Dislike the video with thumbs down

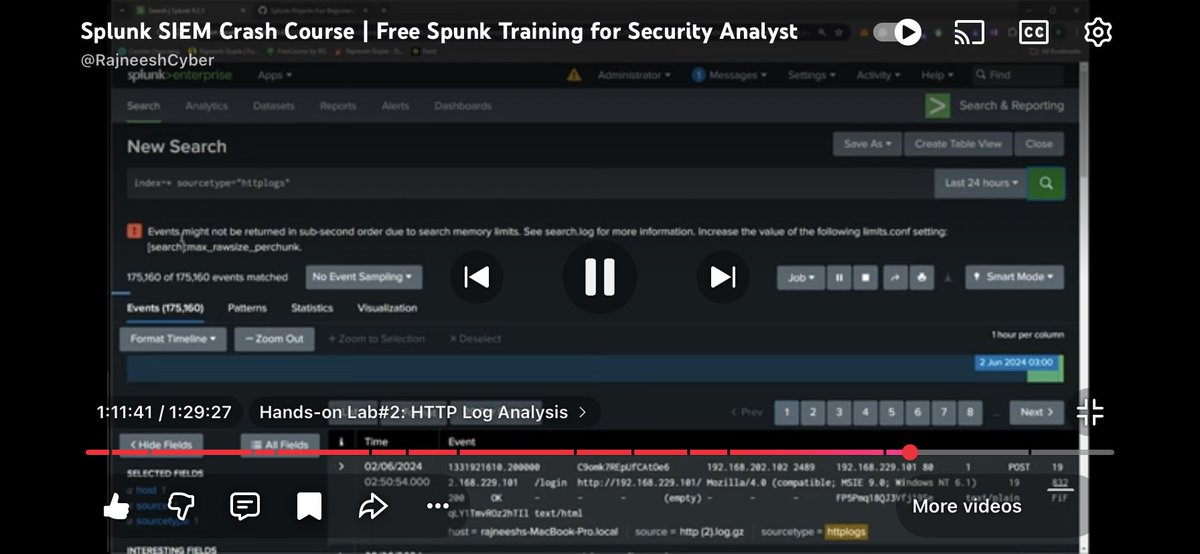tap(180, 506)
